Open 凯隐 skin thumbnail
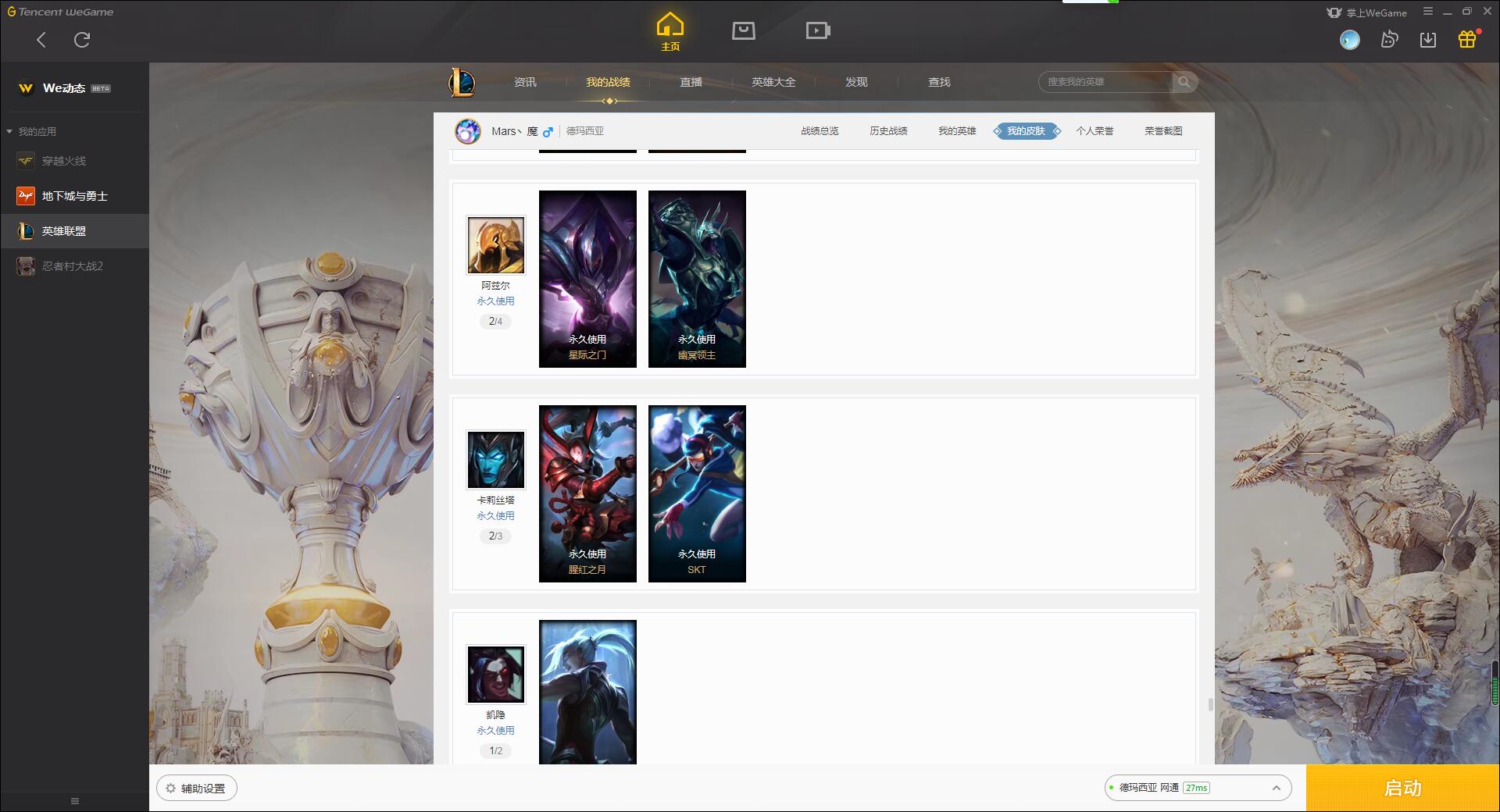 pyautogui.click(x=587, y=692)
